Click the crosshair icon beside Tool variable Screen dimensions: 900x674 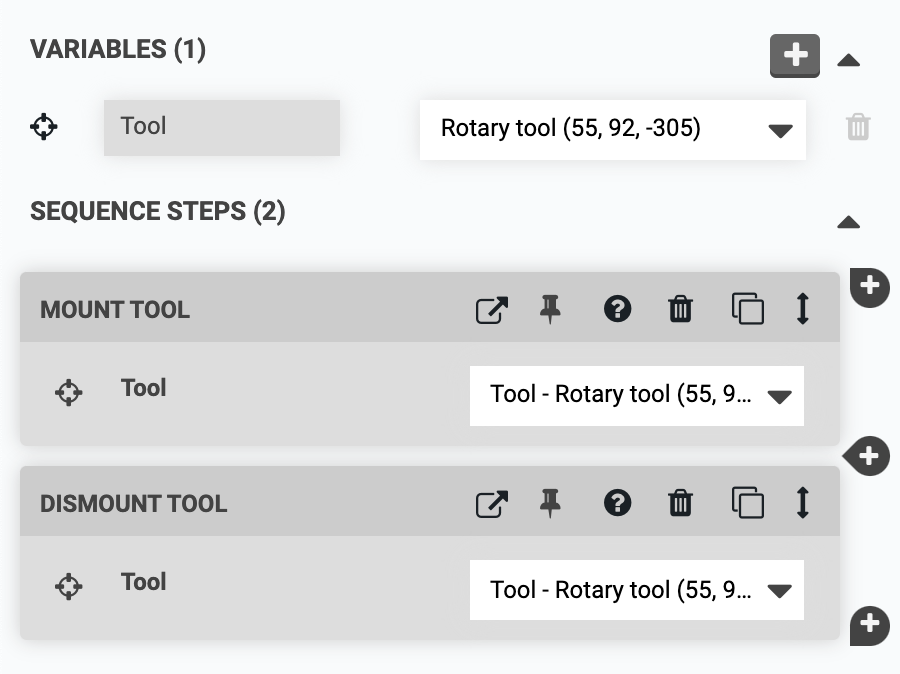[x=44, y=127]
